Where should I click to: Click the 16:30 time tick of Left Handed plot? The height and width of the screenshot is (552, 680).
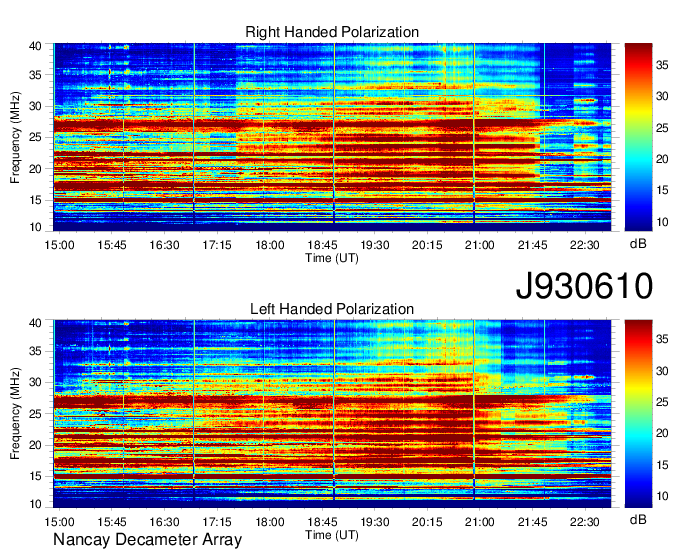164,522
